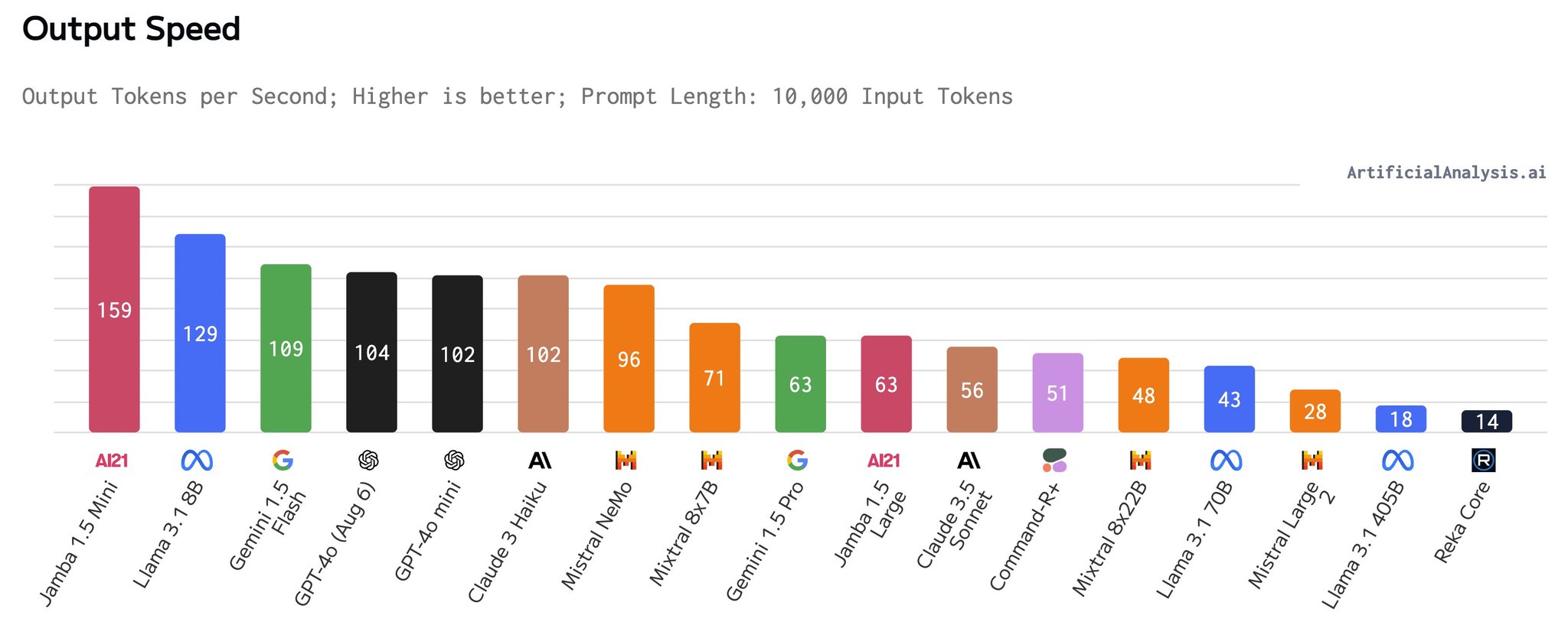Screen dimensions: 1568x635
Task: Select the Mixtral 8x7B bar showing 71
Action: [x=714, y=377]
